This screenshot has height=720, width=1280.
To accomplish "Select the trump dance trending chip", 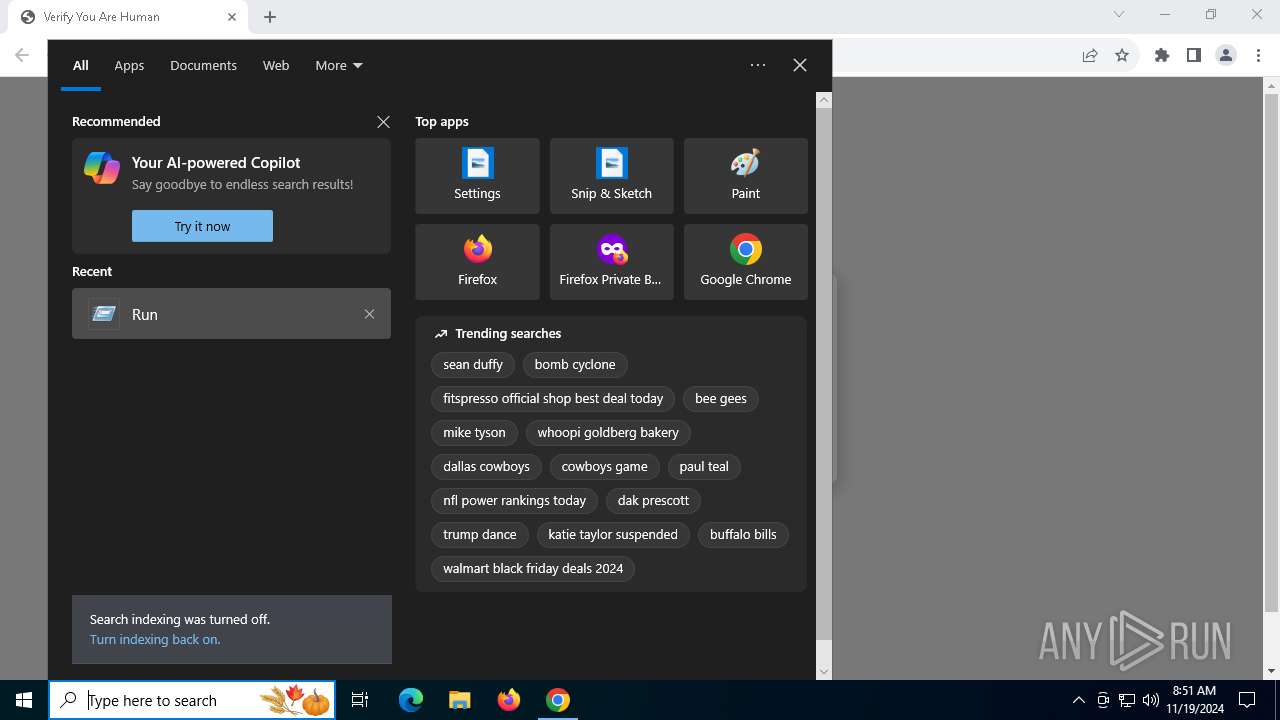I will tap(480, 535).
